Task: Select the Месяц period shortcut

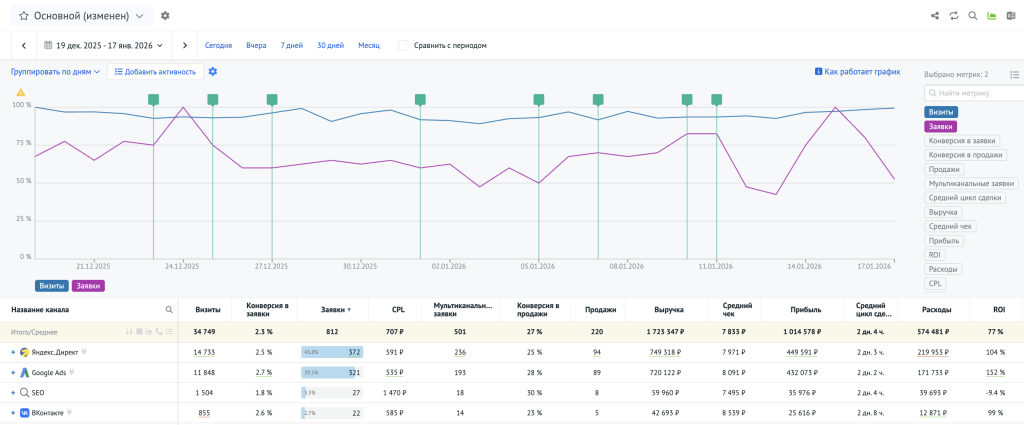Action: pyautogui.click(x=369, y=45)
